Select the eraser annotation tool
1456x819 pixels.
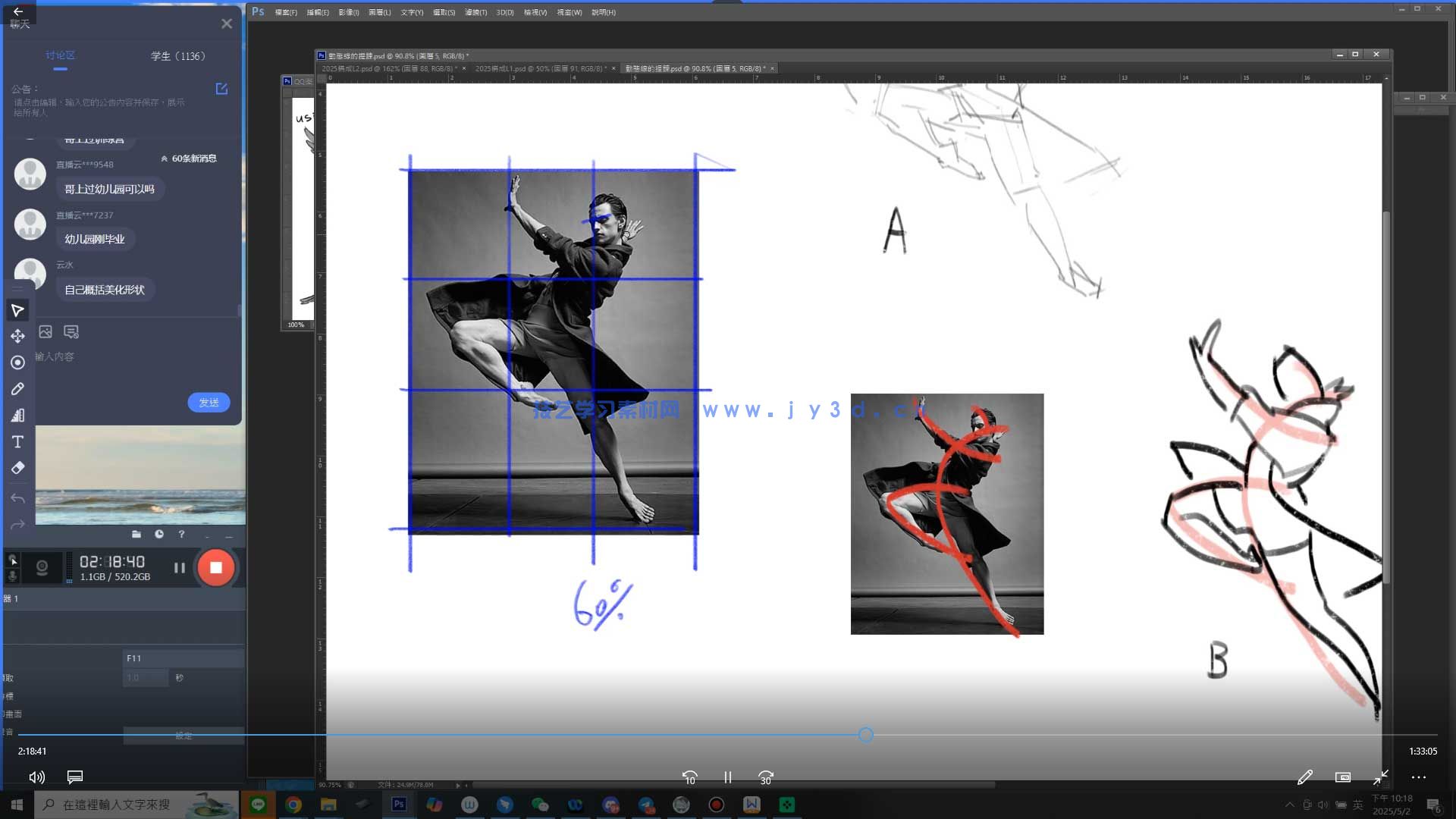pyautogui.click(x=17, y=468)
